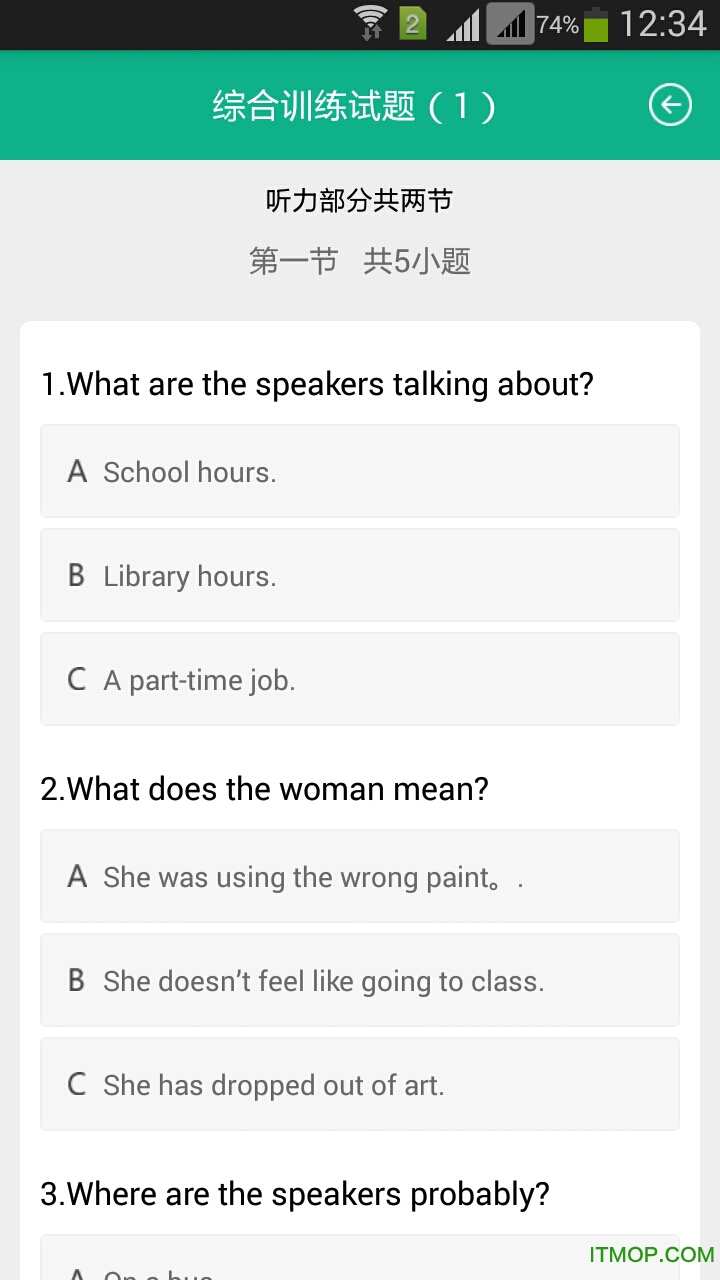Select the partially visible question 3 option A

(360, 1262)
